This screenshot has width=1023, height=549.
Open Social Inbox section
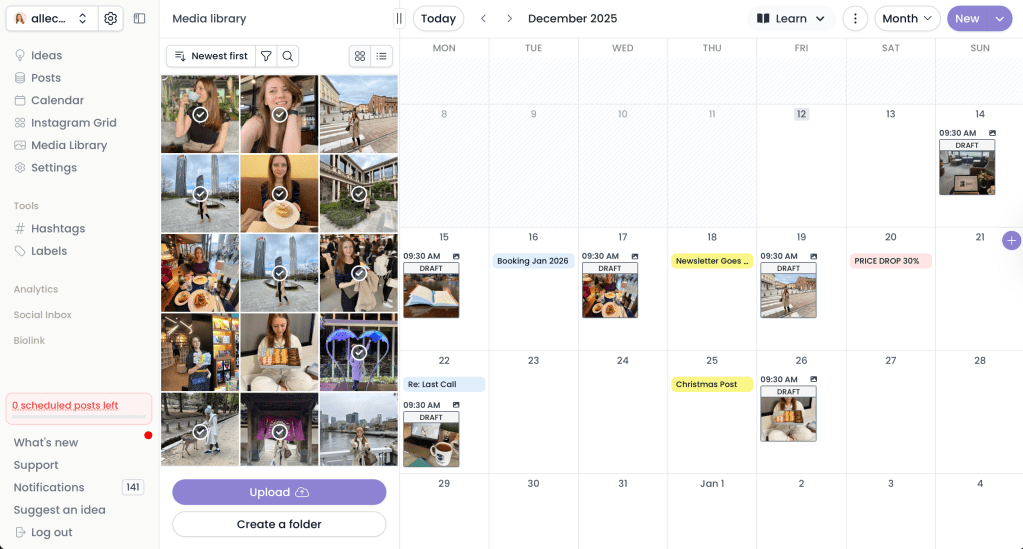click(42, 315)
